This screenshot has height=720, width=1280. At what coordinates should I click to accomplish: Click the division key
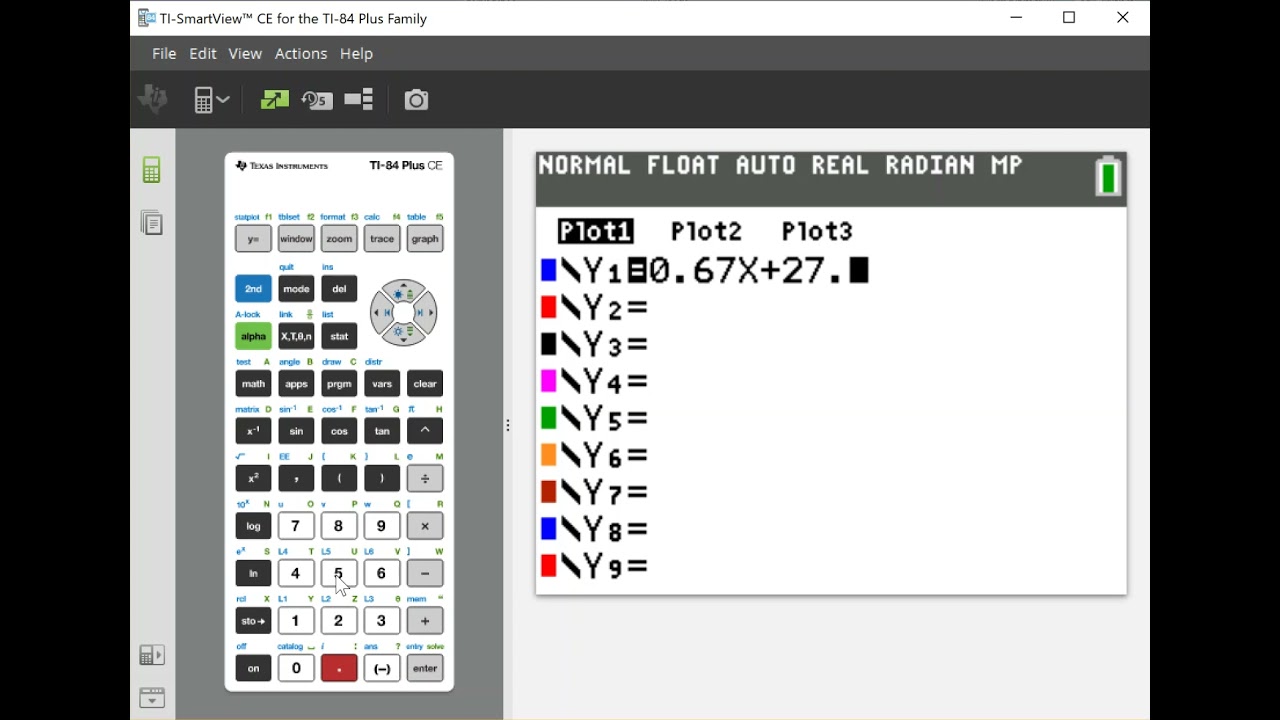(425, 479)
